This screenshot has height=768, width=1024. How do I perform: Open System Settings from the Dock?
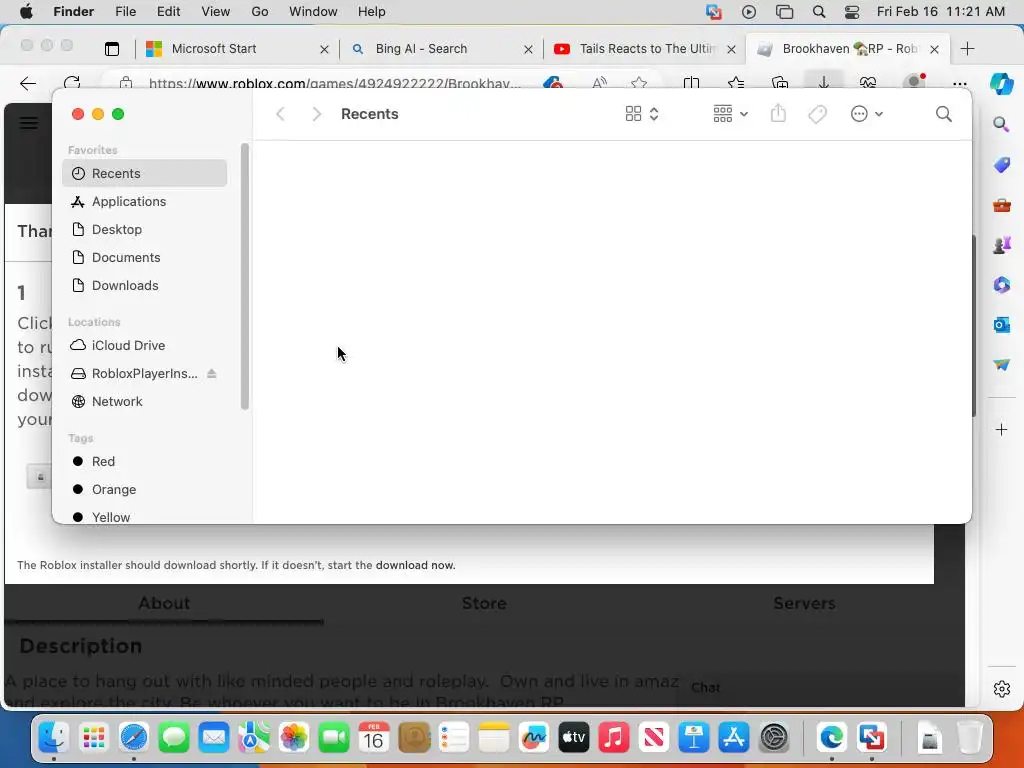pos(775,738)
